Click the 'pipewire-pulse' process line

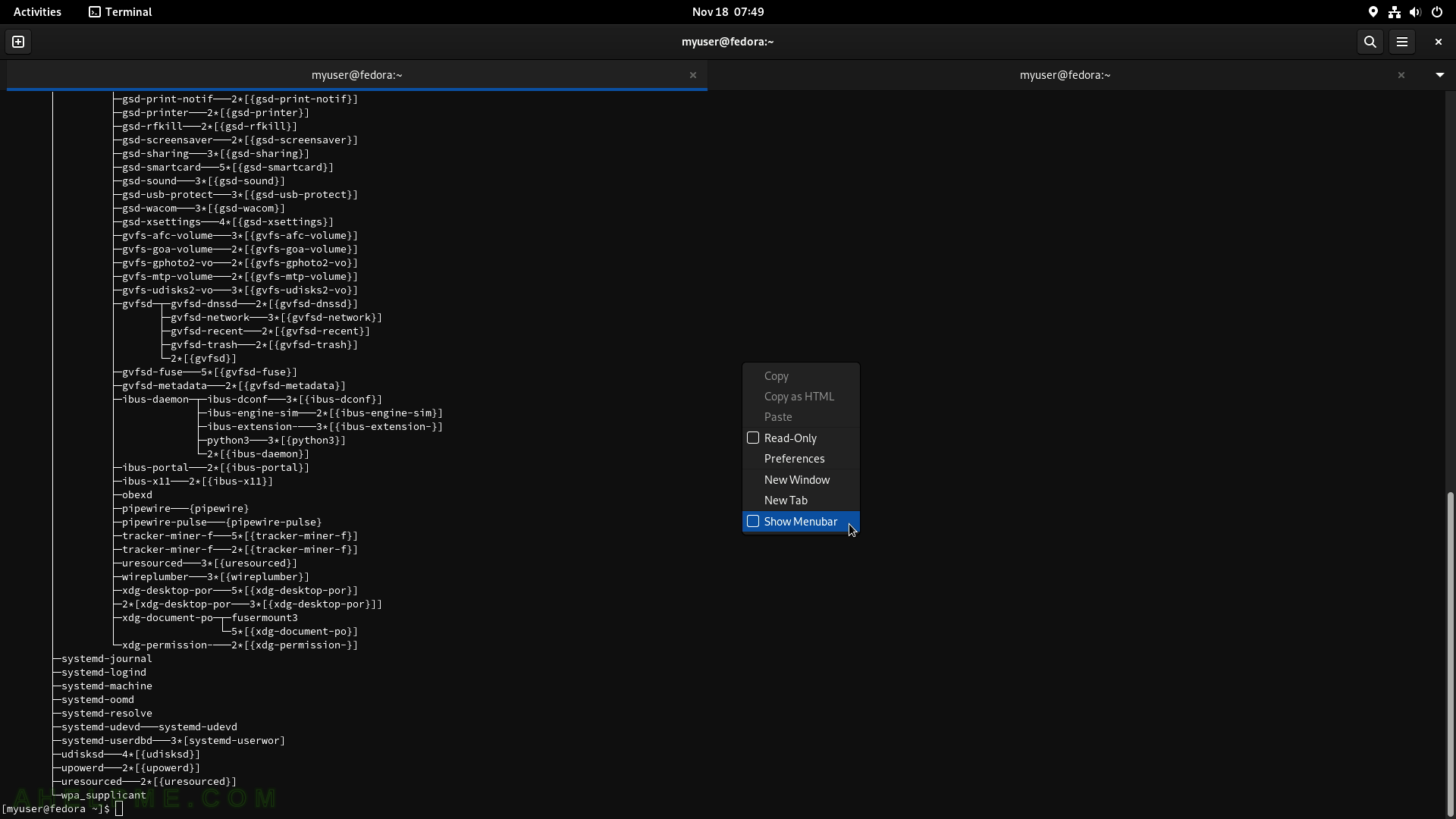pos(221,522)
